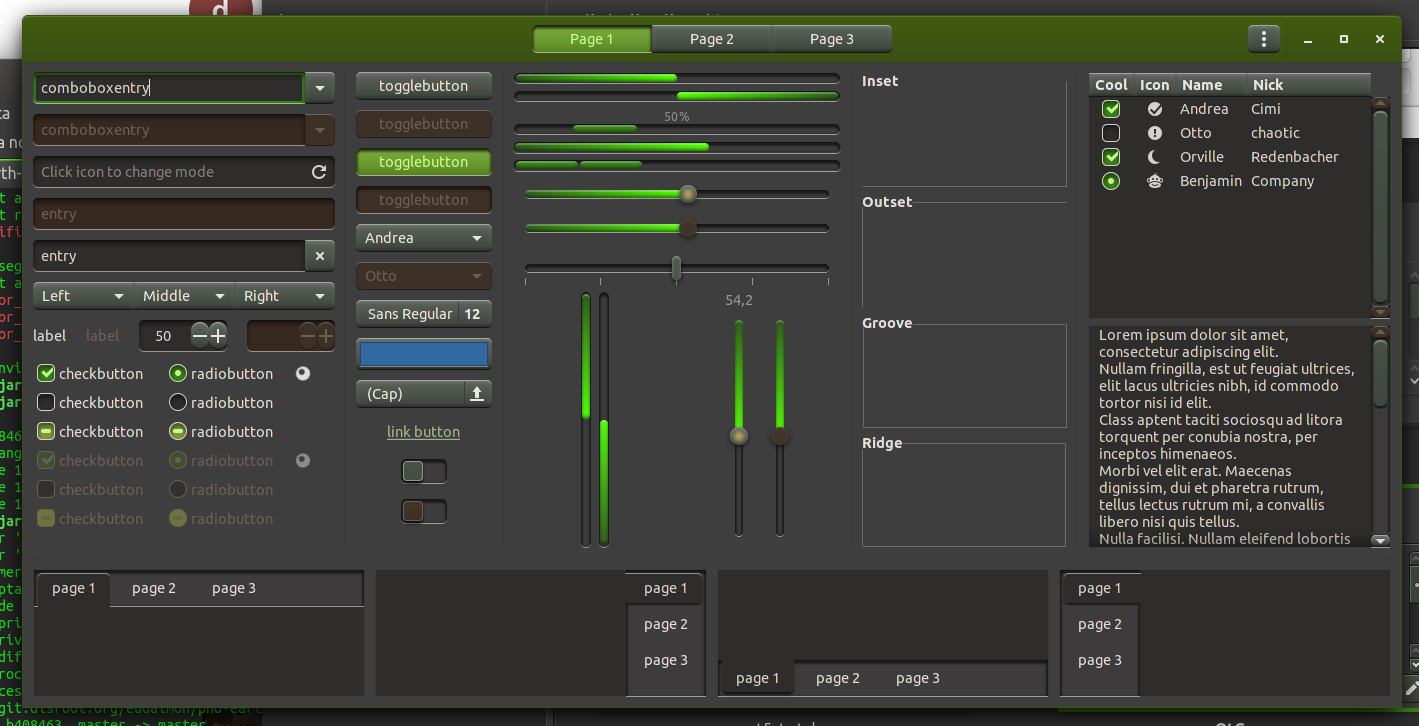Click the tree list vertical scrollbar
The width and height of the screenshot is (1419, 726).
pos(1381,206)
